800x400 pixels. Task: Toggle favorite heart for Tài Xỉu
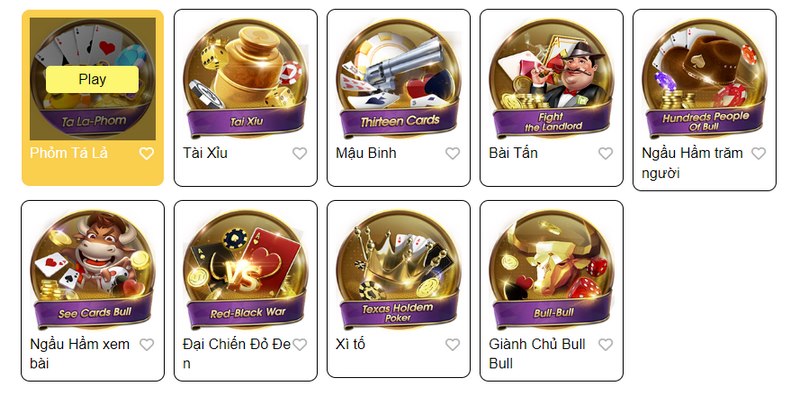click(299, 153)
